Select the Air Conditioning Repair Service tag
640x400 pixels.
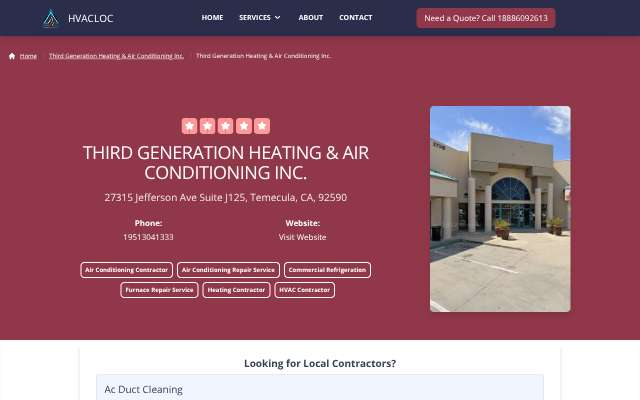(x=228, y=270)
